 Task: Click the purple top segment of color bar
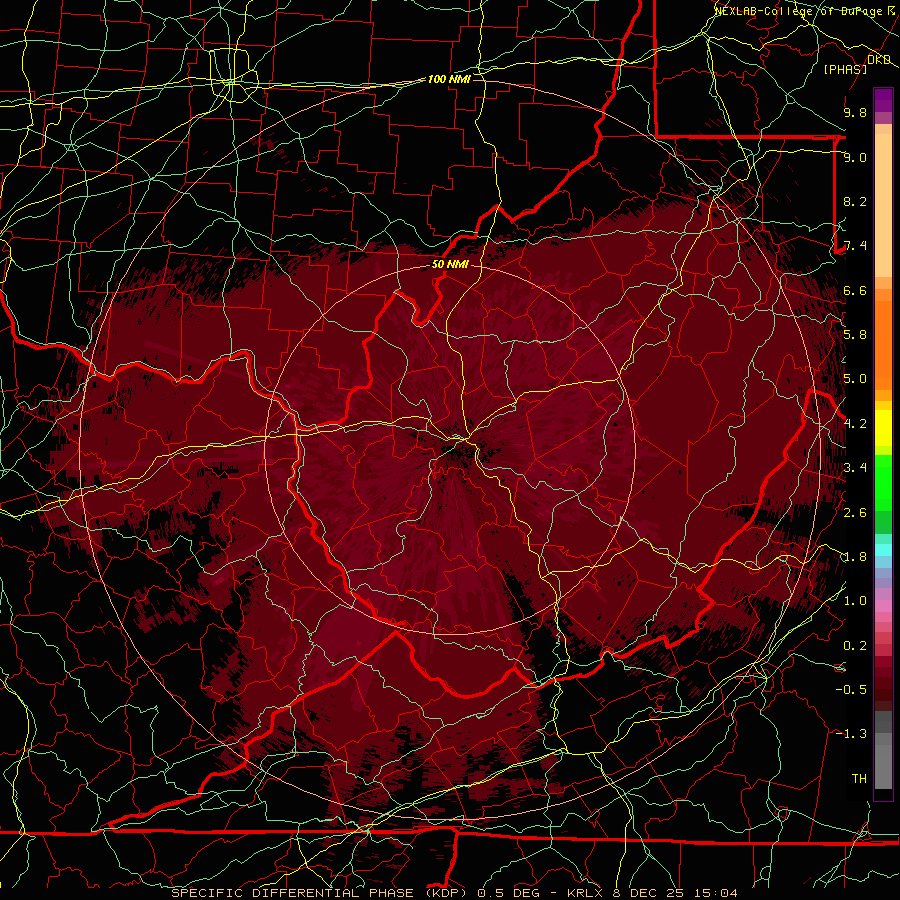[883, 100]
